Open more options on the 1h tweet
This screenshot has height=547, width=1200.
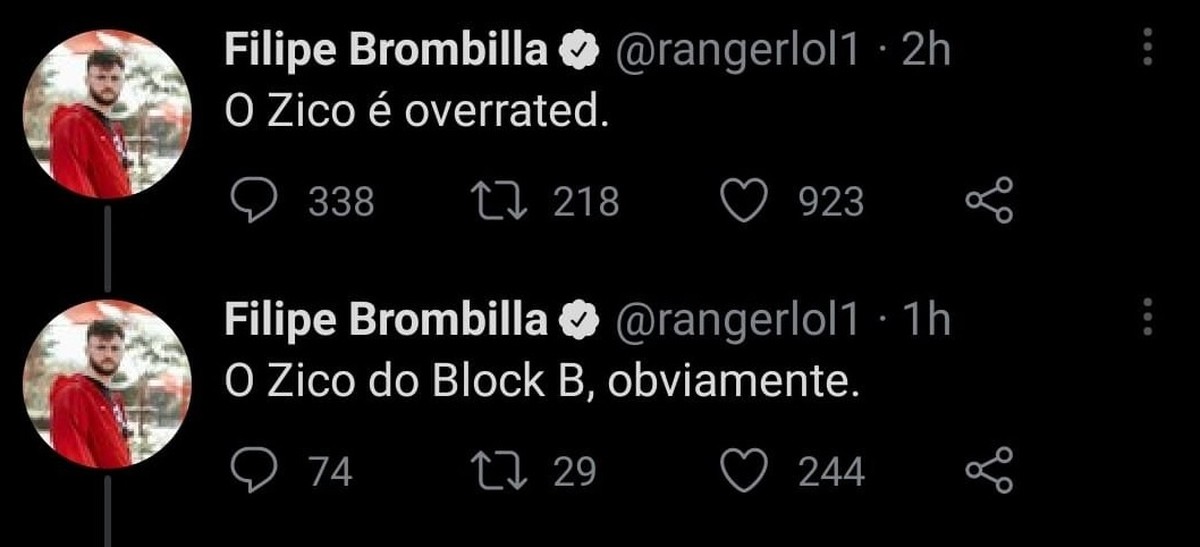[x=1147, y=318]
